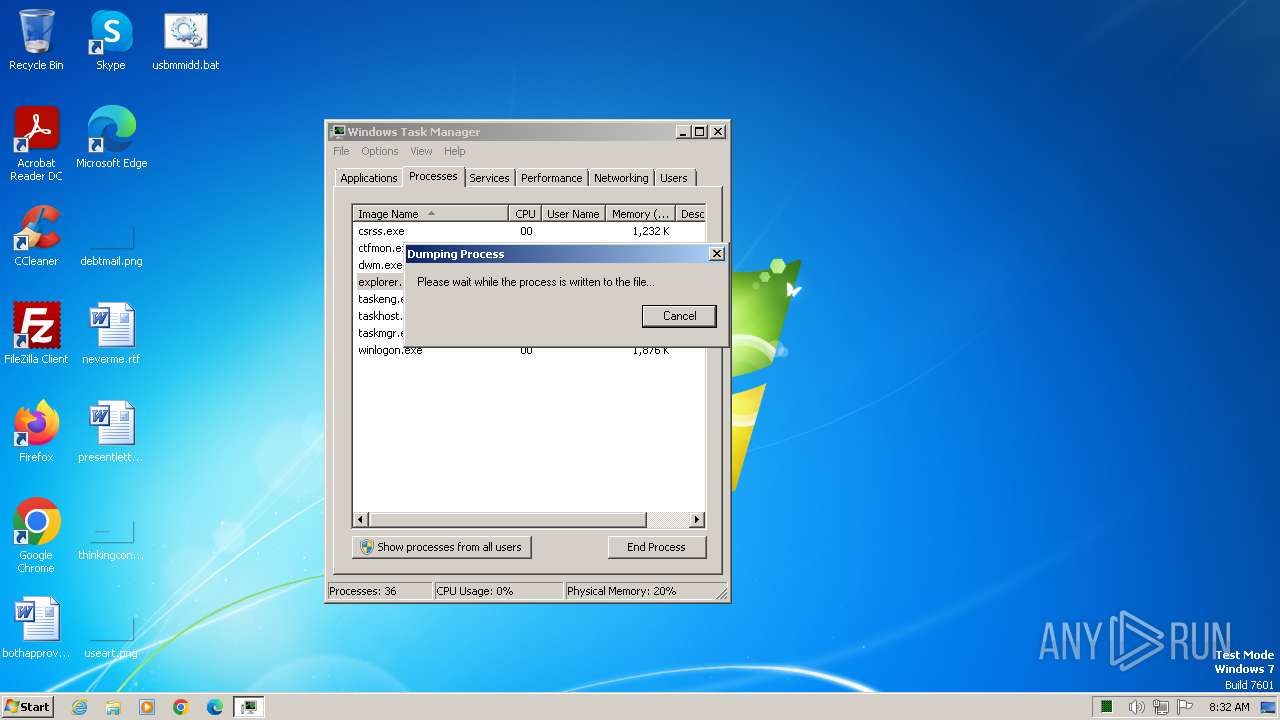This screenshot has height=720, width=1280.
Task: Open the File Explorer taskbar icon
Action: (113, 707)
